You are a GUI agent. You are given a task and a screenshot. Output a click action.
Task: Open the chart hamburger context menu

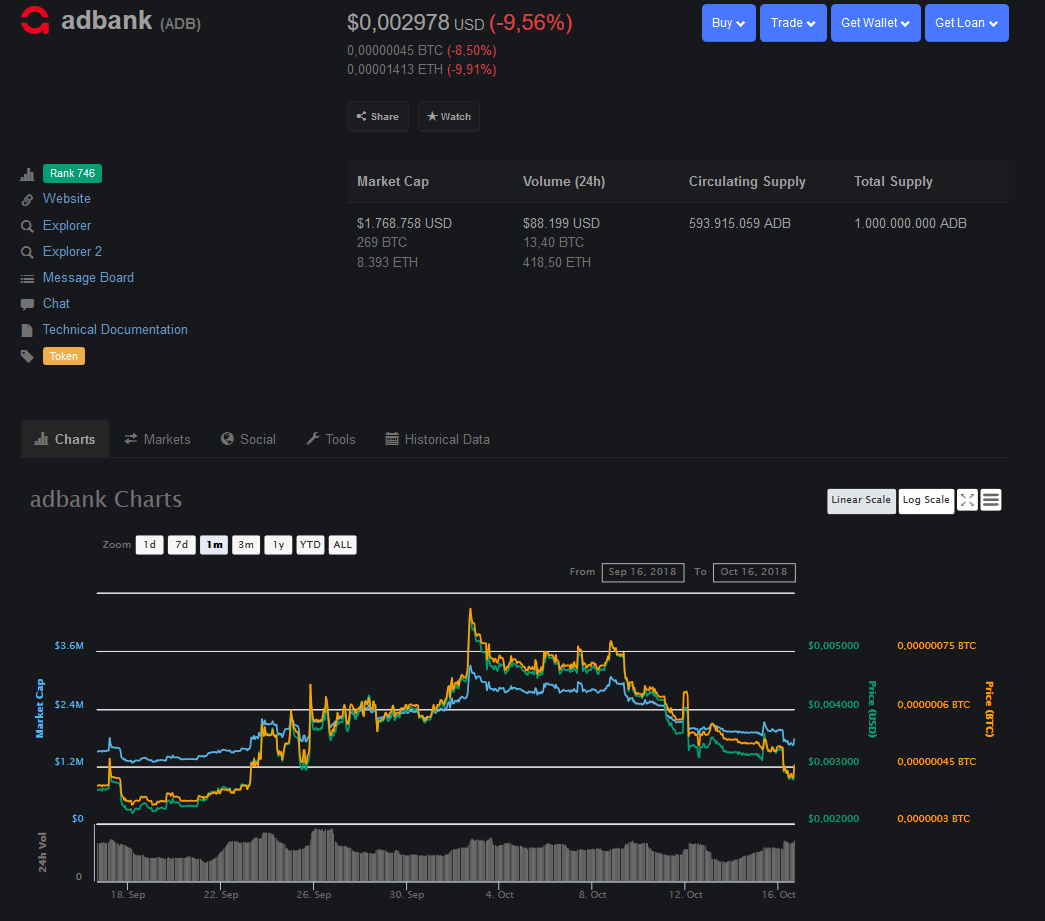pos(990,500)
